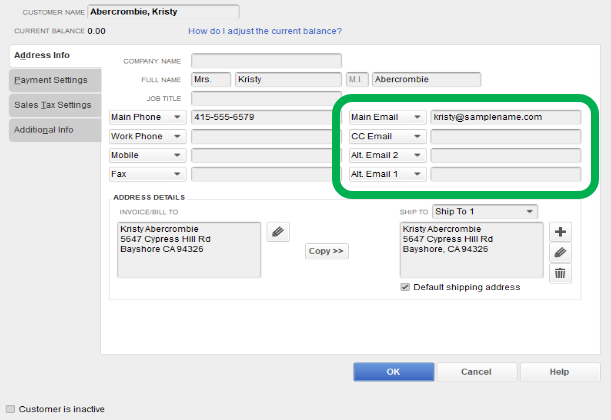The image size is (611, 420).
Task: Click the Help button
Action: point(560,372)
